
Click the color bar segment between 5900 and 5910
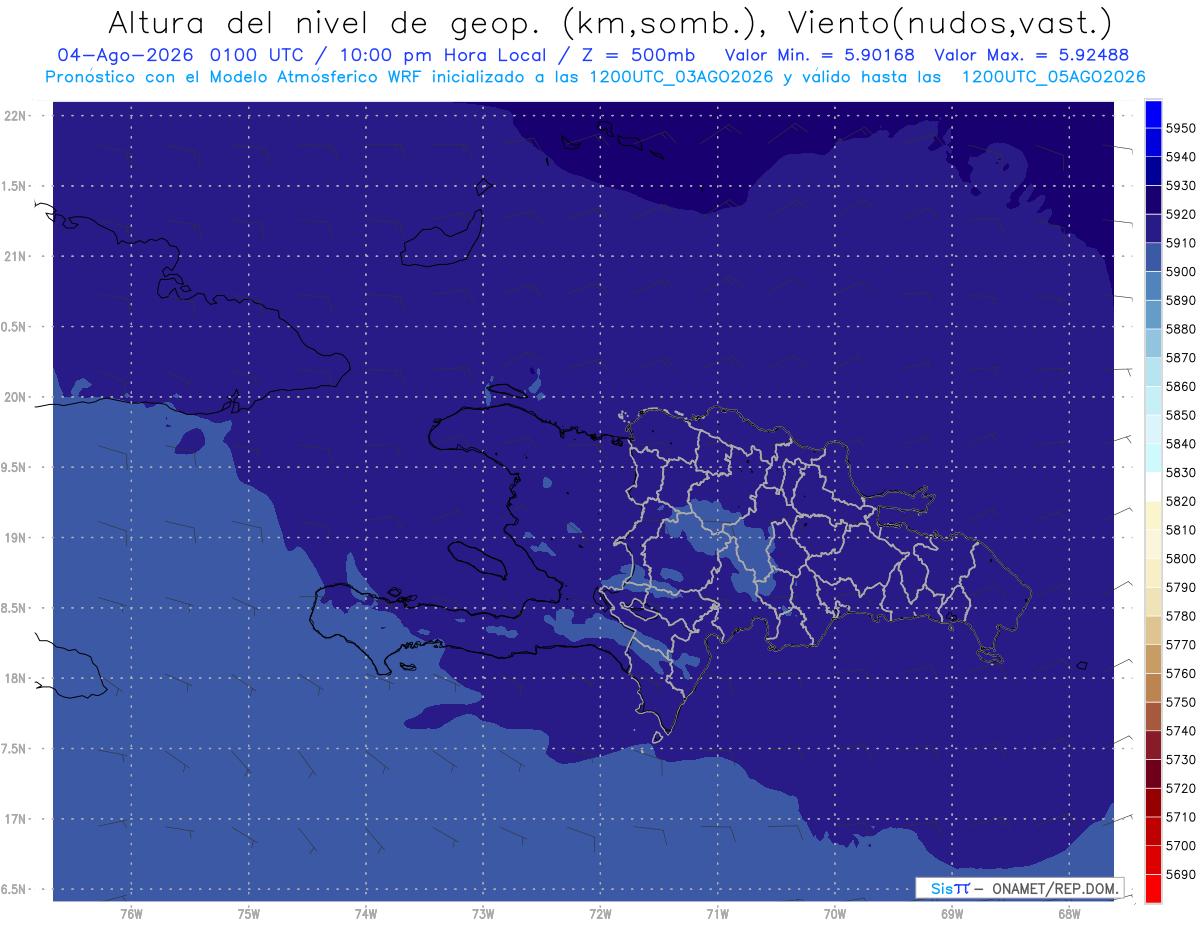[x=1152, y=258]
